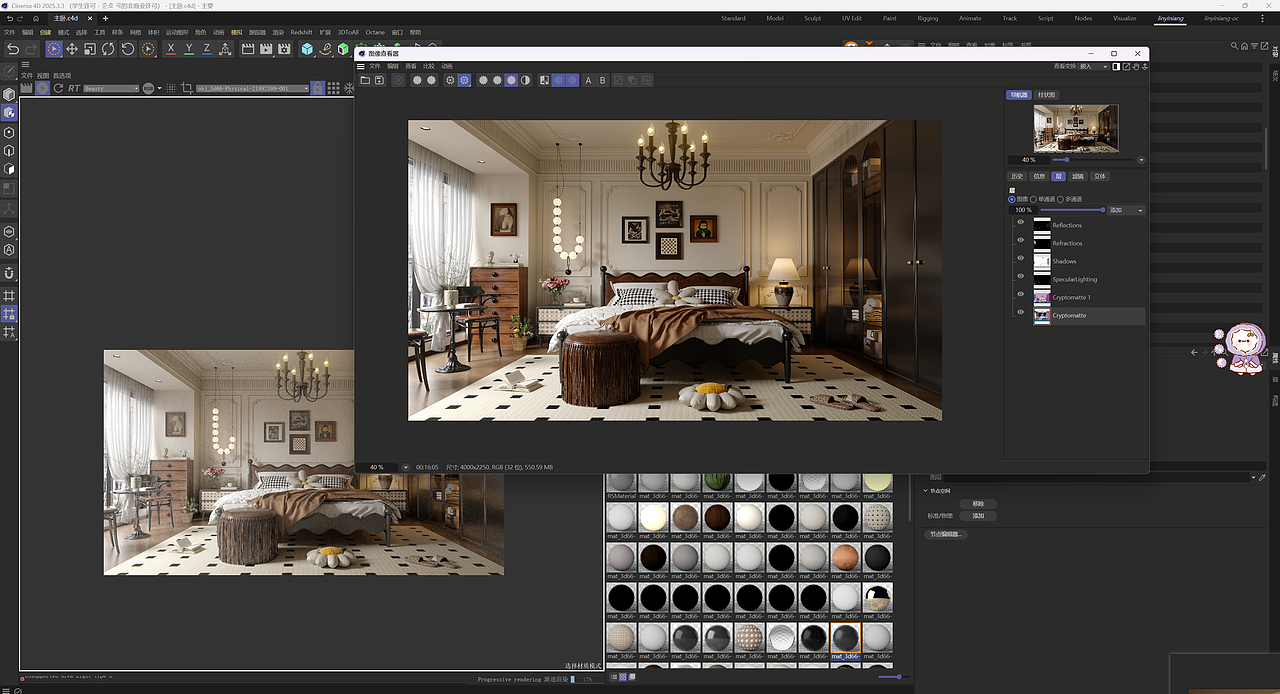1280x694 pixels.
Task: Open the Picture Viewer hamburger menu
Action: click(x=361, y=66)
